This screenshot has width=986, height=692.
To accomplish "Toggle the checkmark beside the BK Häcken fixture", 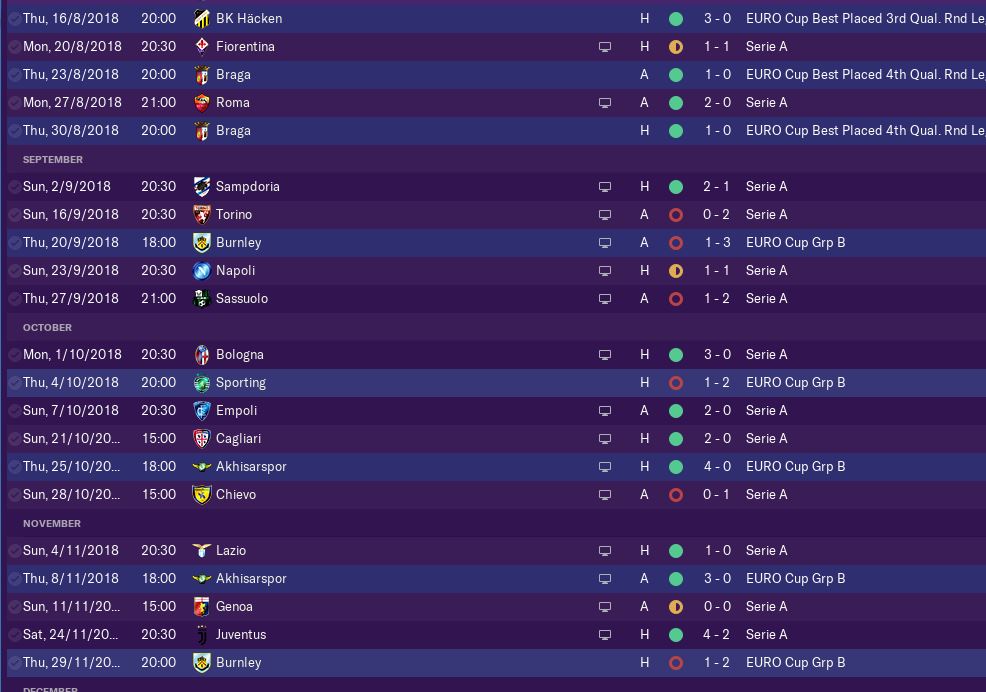I will click(14, 18).
